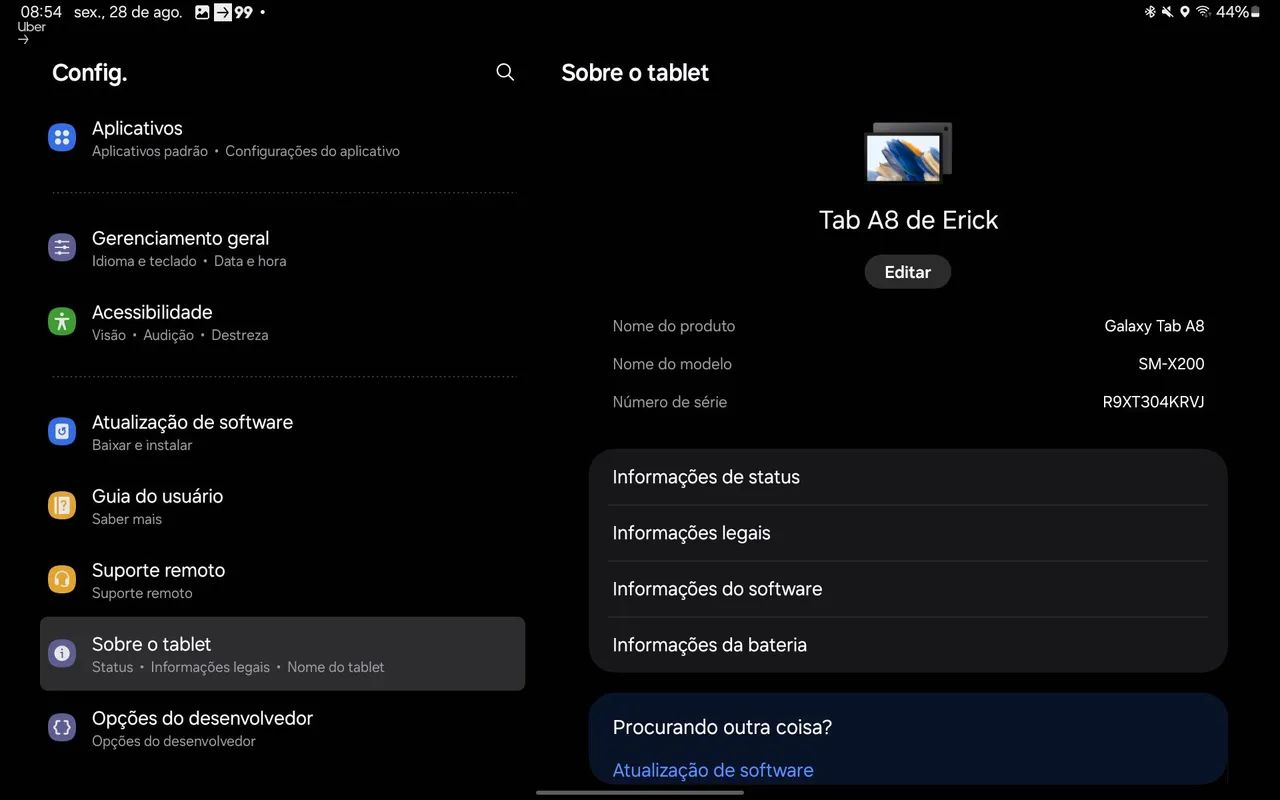This screenshot has height=800, width=1280.
Task: Open Guia do usuário entry
Action: [x=282, y=506]
